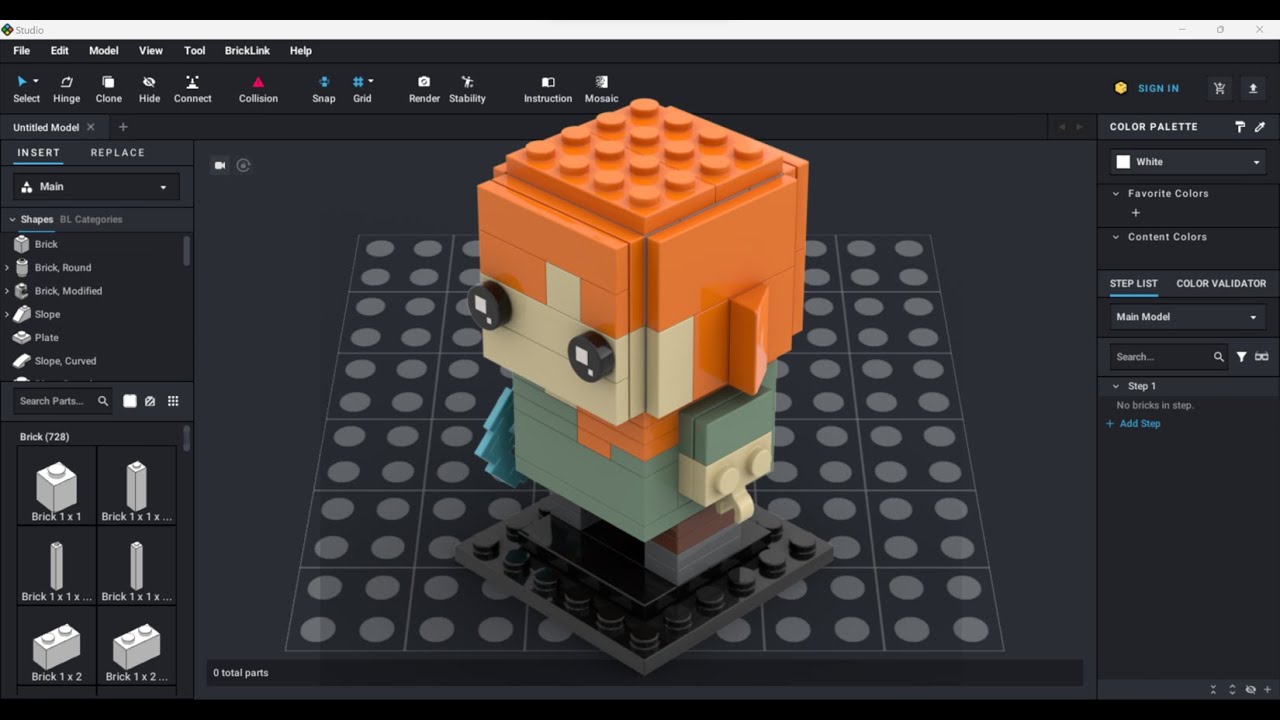Run the Stability check
The image size is (1280, 720).
pyautogui.click(x=467, y=89)
